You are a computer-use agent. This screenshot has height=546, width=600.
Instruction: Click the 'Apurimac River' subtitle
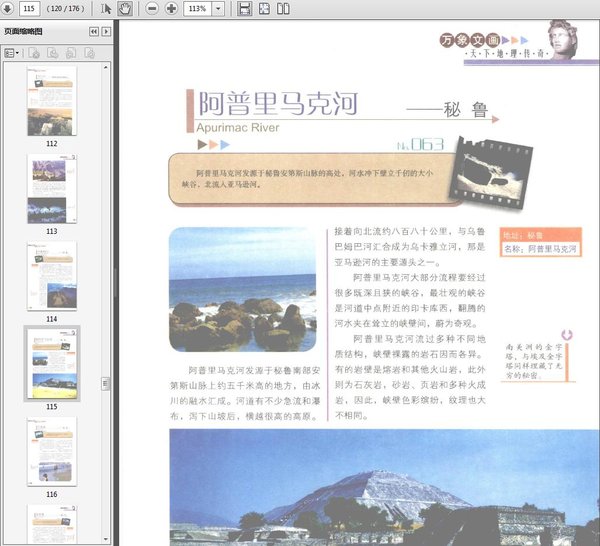click(x=238, y=127)
